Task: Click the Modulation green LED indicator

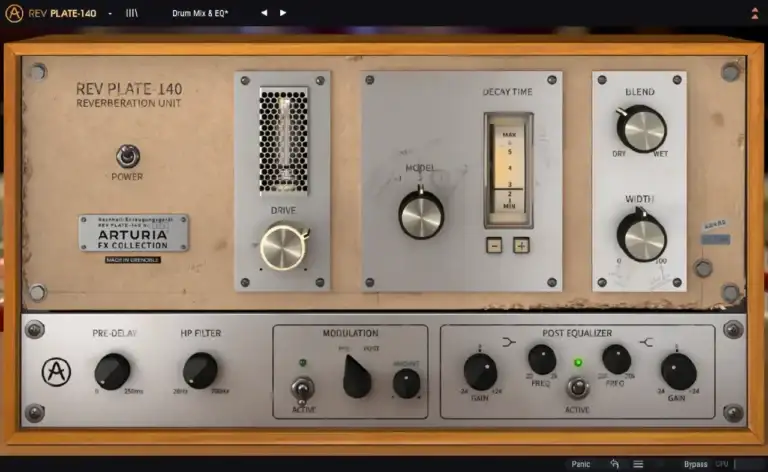Action: coord(302,363)
